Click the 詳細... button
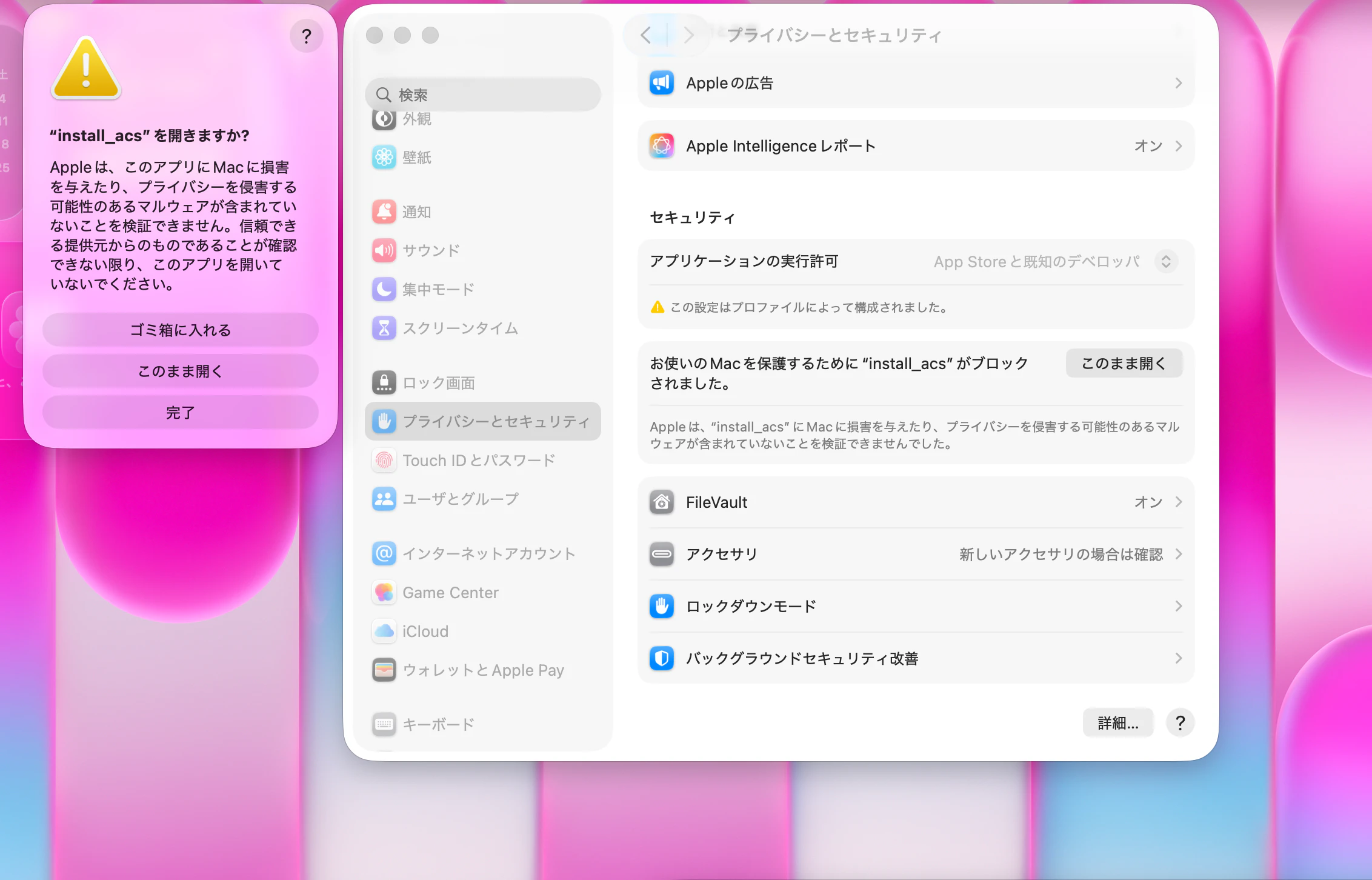This screenshot has width=1372, height=880. tap(1118, 722)
